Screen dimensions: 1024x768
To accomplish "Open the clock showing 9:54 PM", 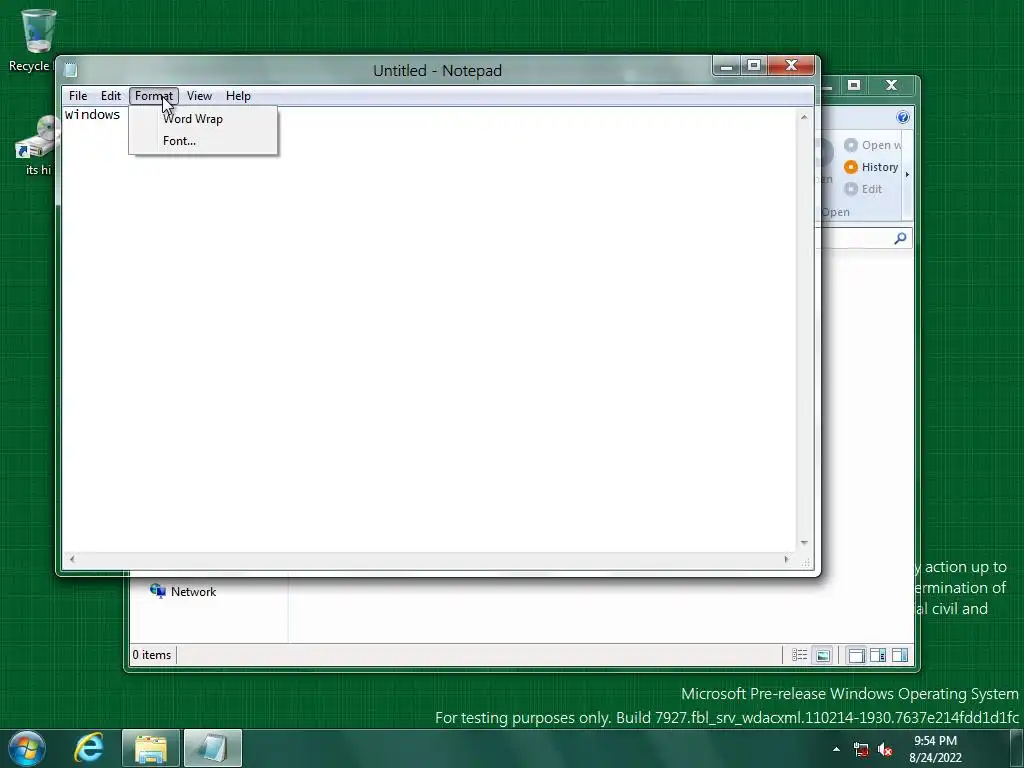I will [x=935, y=749].
